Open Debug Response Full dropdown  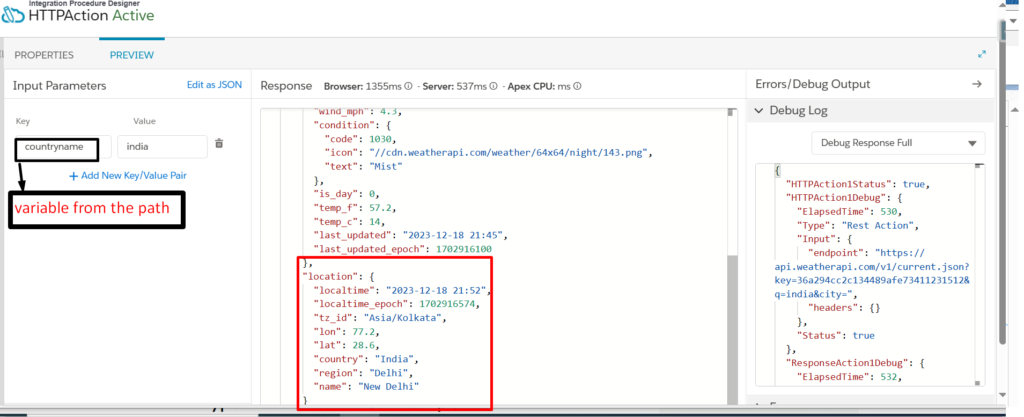point(898,143)
